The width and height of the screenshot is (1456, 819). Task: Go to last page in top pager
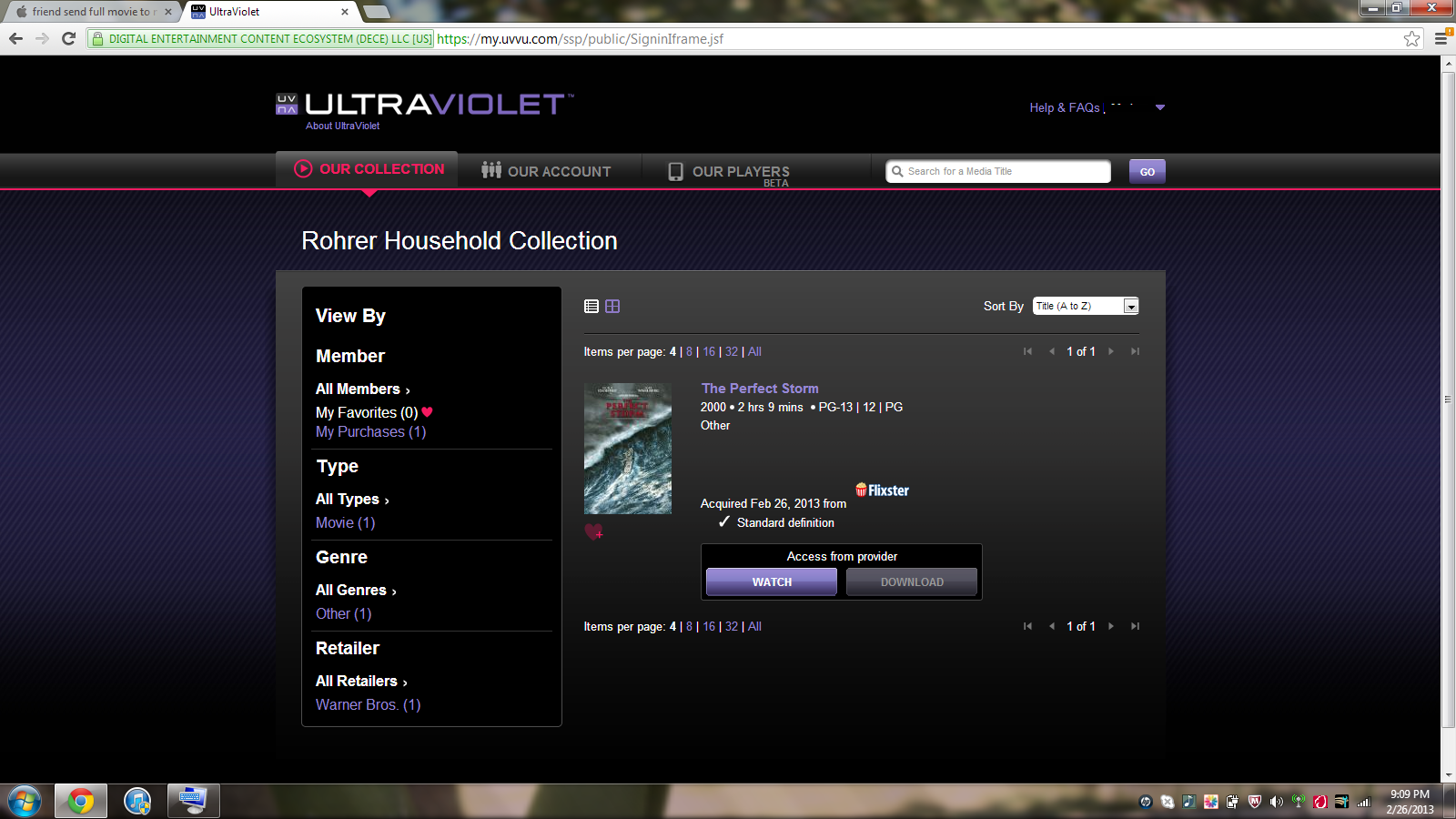1135,351
